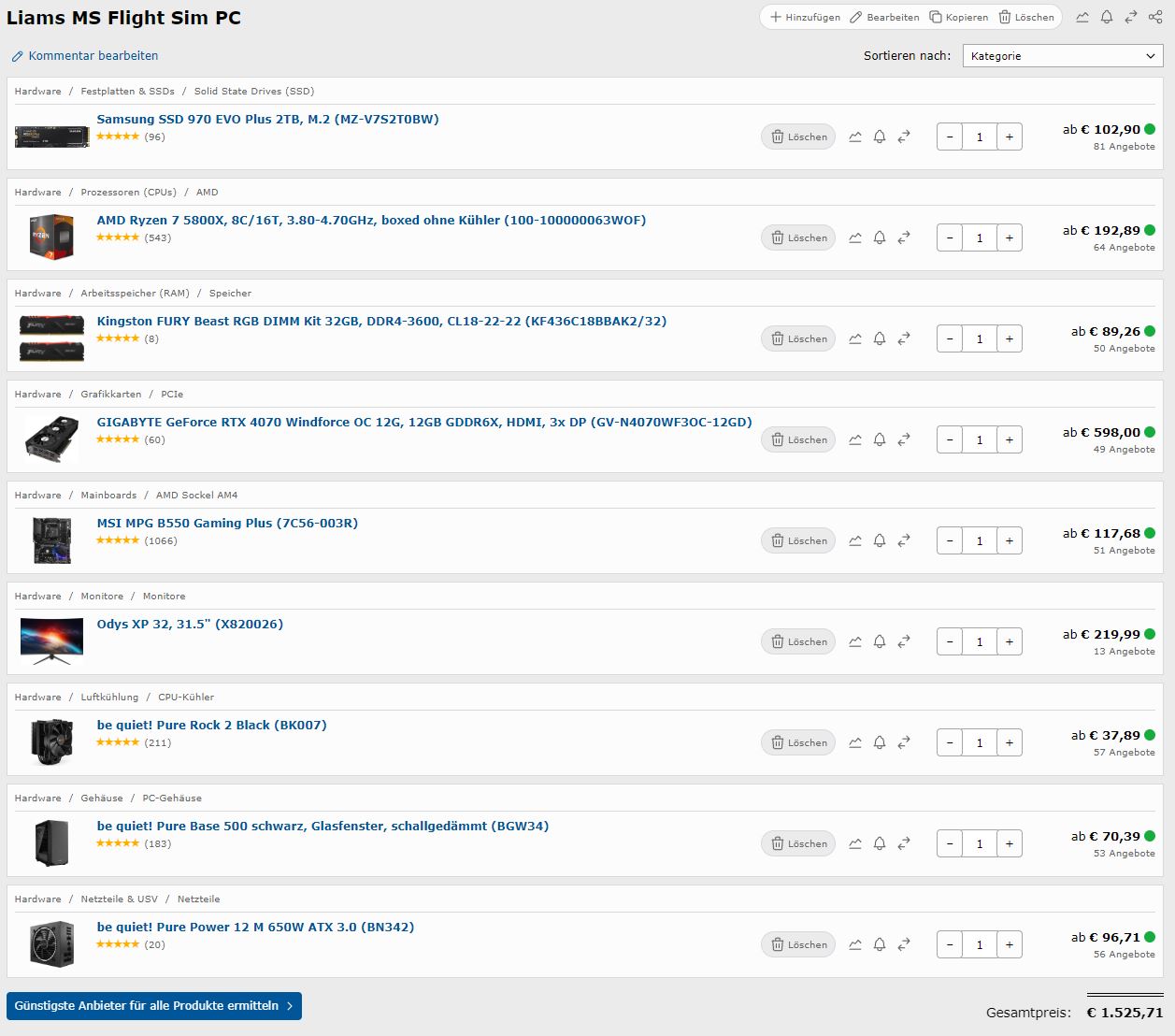Viewport: 1175px width, 1036px height.
Task: Click swap arrows icon for Odys XP 32 row
Action: click(904, 641)
